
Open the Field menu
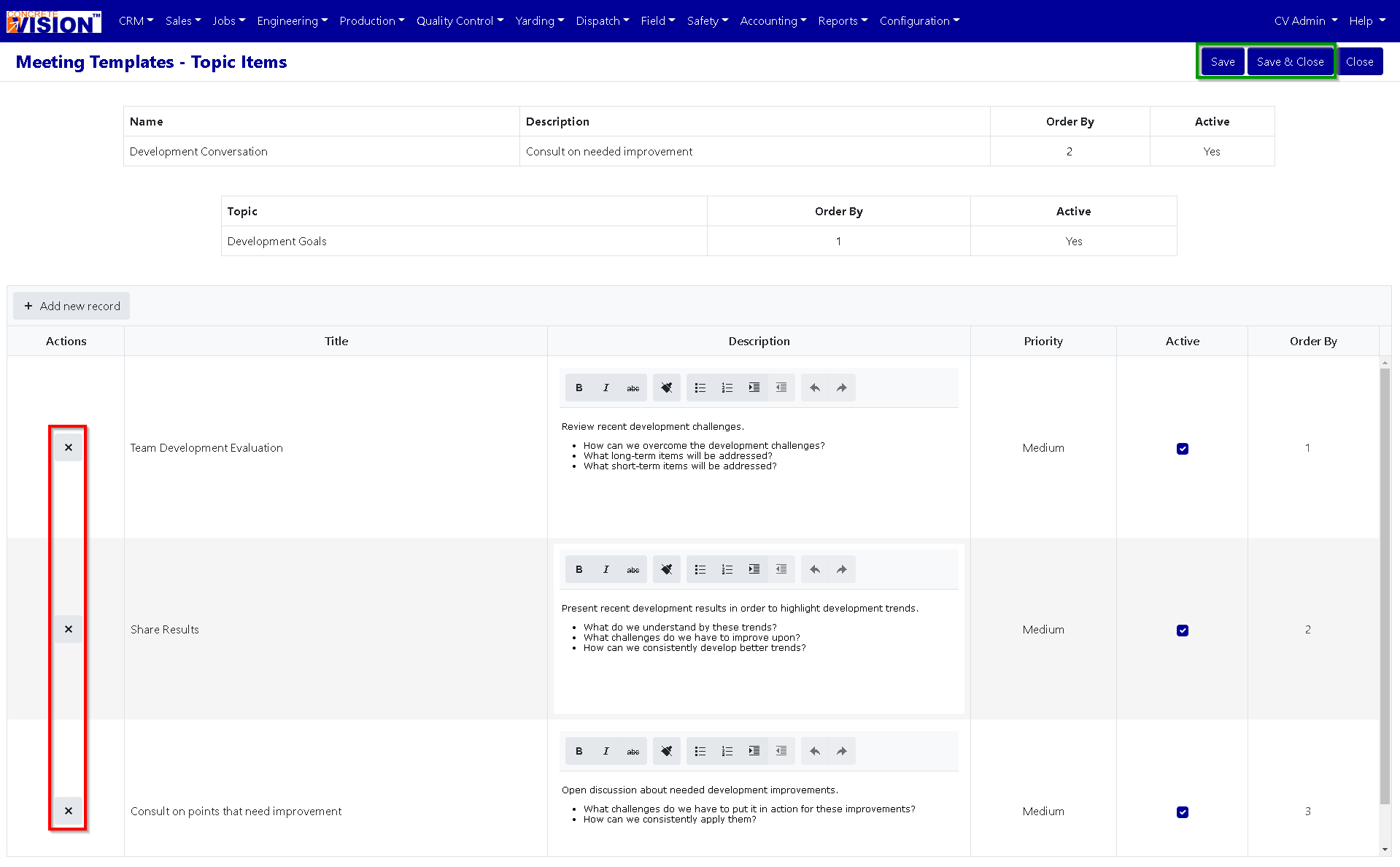[x=658, y=20]
